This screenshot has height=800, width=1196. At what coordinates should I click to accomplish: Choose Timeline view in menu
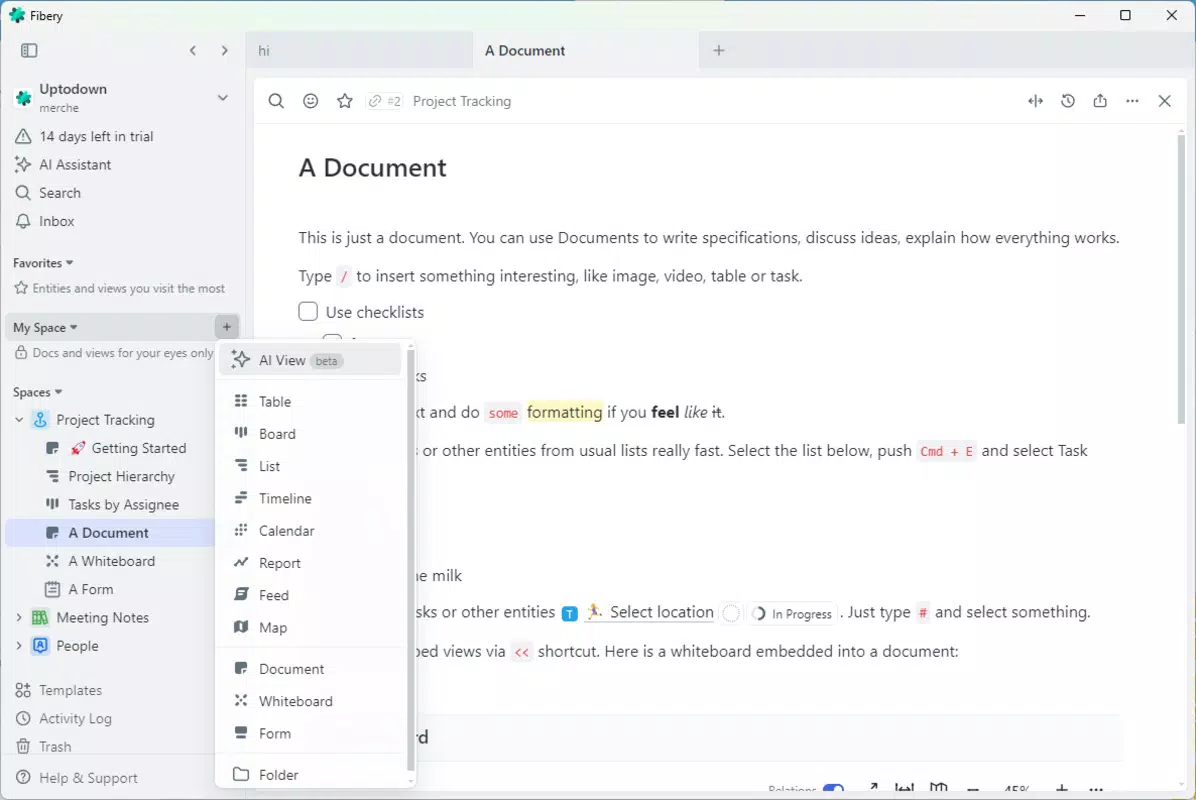point(310,498)
